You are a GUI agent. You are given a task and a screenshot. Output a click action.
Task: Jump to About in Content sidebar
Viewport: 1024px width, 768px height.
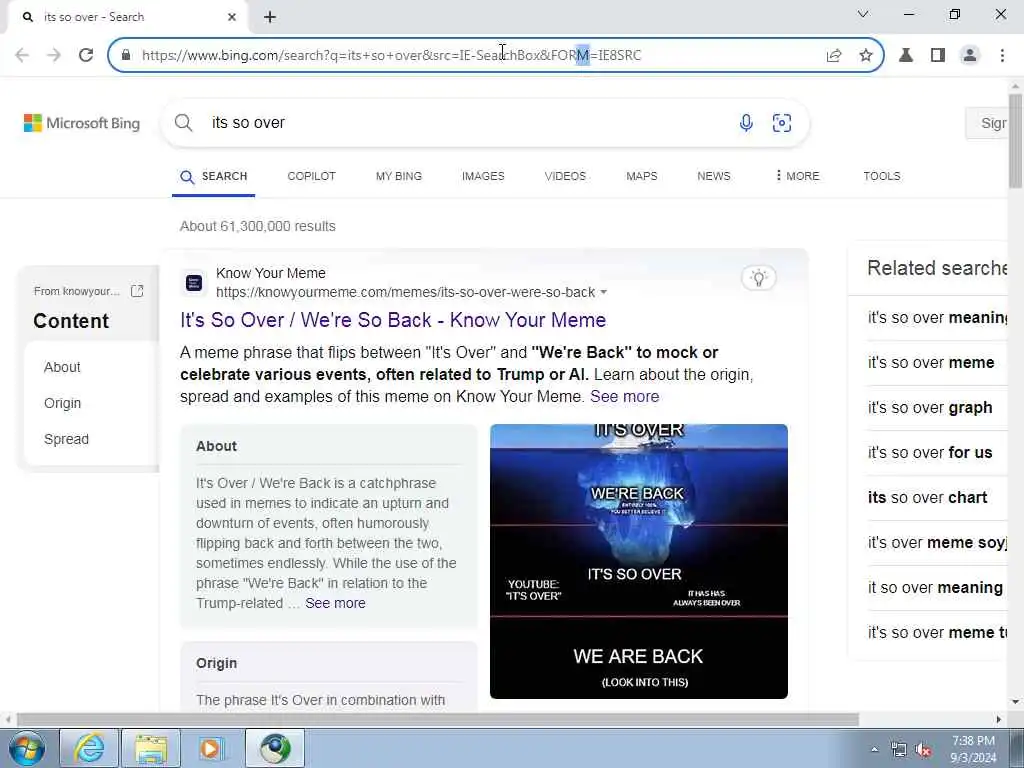tap(62, 367)
